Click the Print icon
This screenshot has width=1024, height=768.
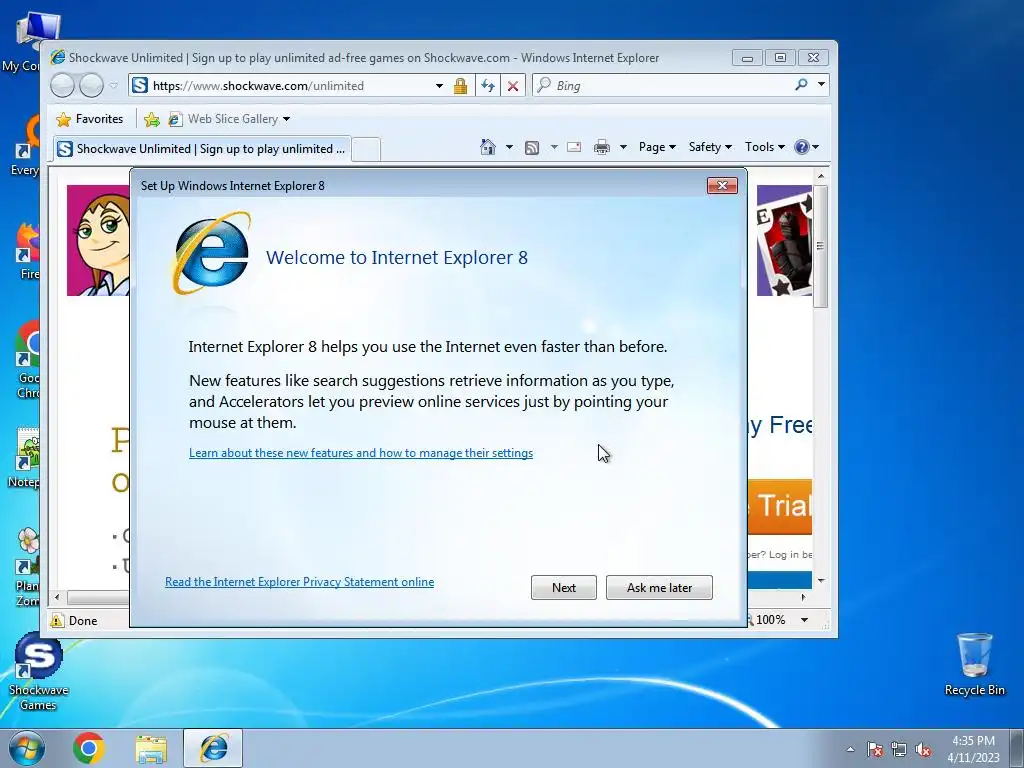click(601, 147)
